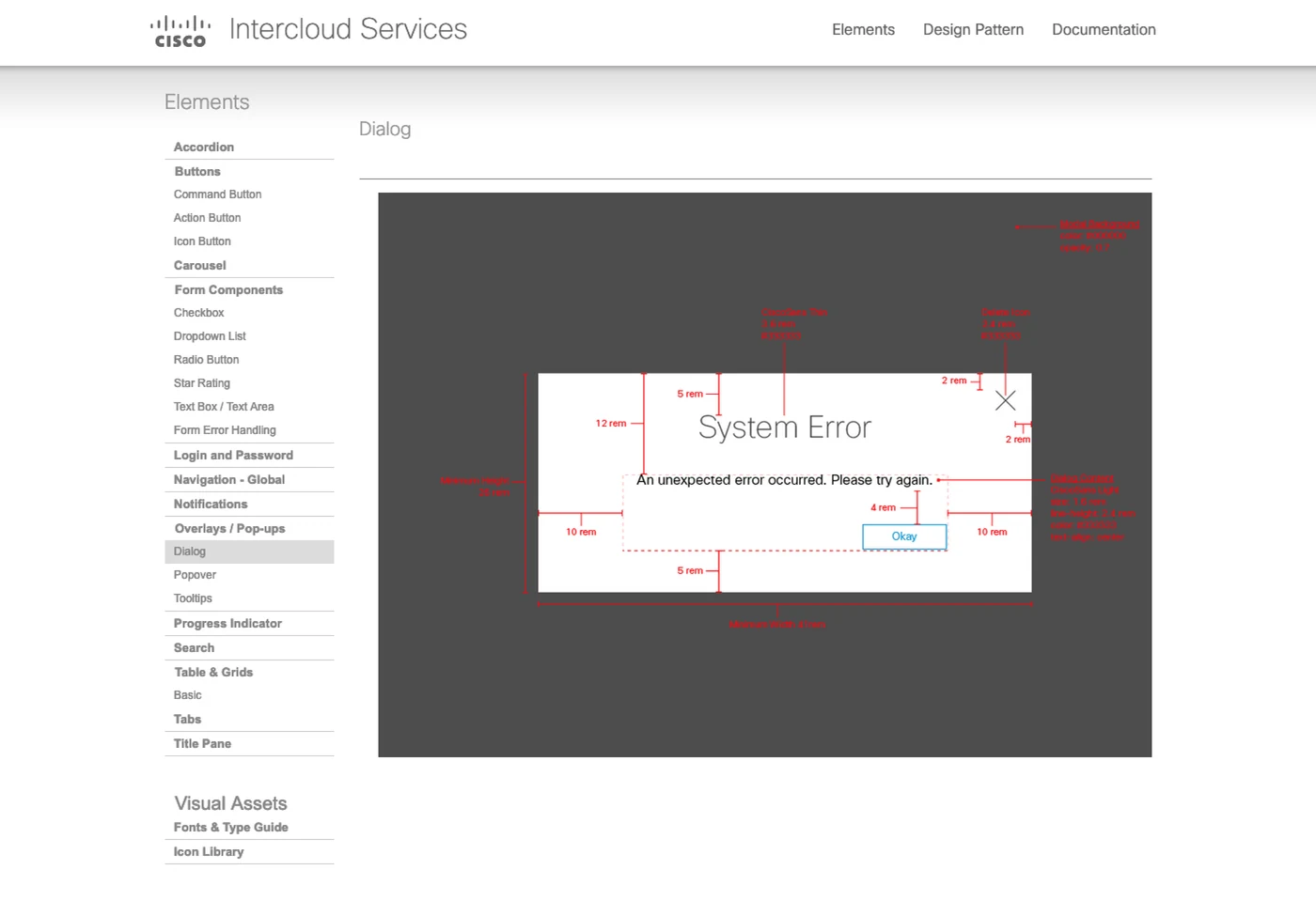This screenshot has width=1316, height=901.
Task: Go to Tooltips page
Action: click(193, 598)
